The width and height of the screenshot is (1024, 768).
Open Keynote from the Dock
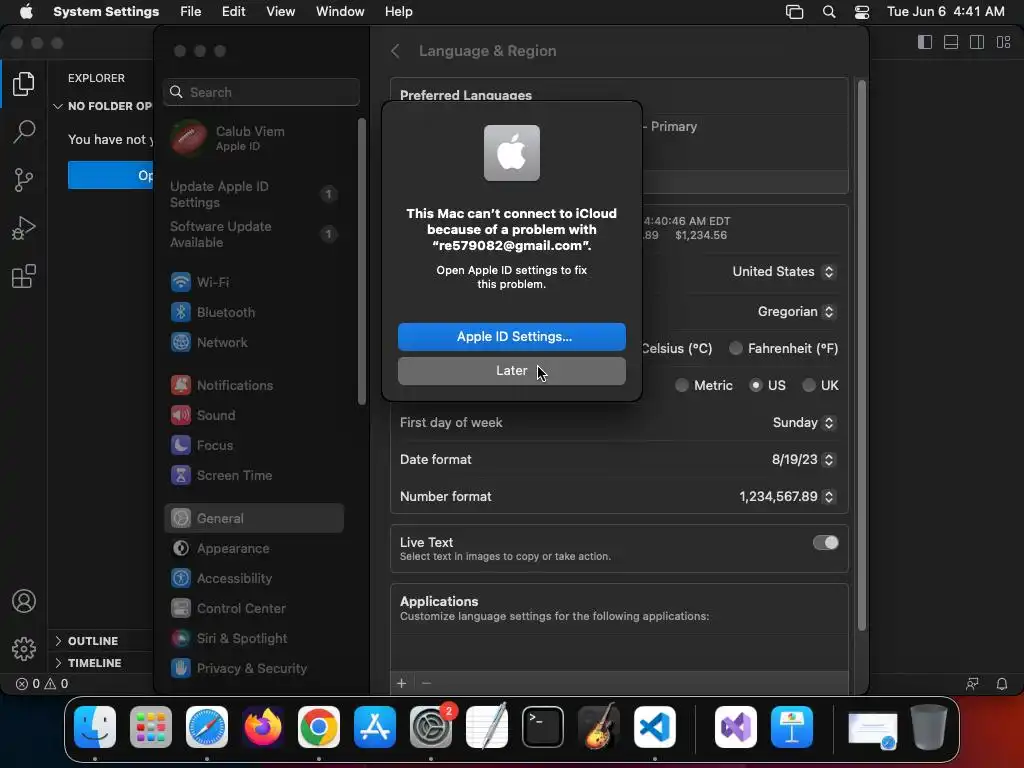(792, 727)
